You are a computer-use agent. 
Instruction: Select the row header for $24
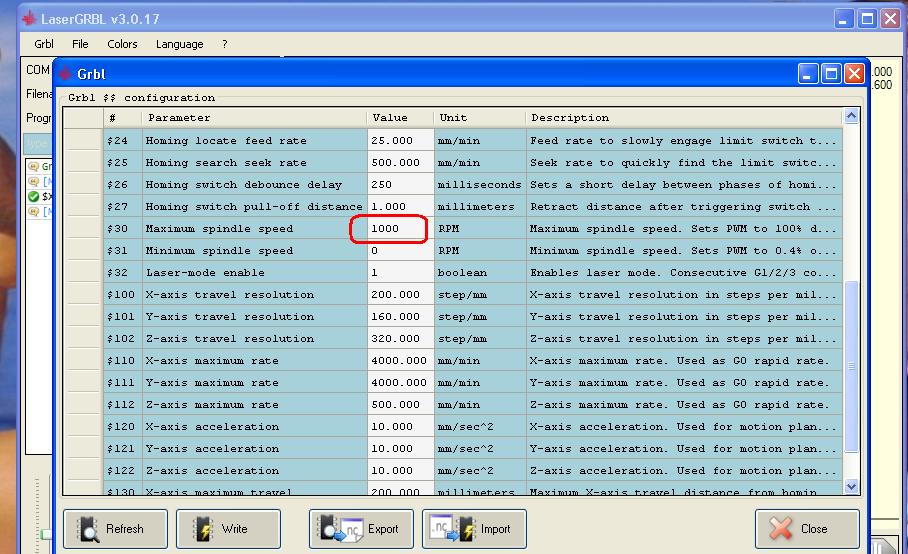83,141
